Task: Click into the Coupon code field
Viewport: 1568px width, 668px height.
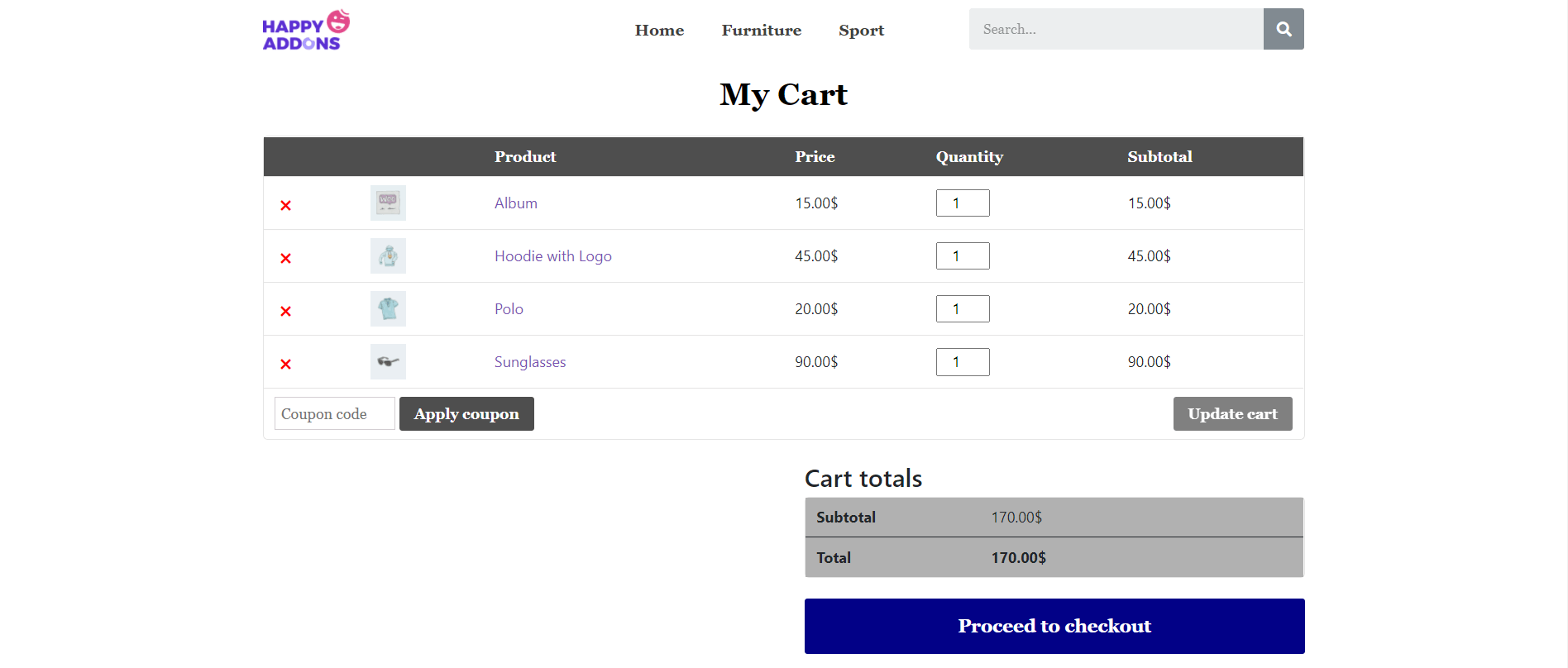Action: (x=335, y=413)
